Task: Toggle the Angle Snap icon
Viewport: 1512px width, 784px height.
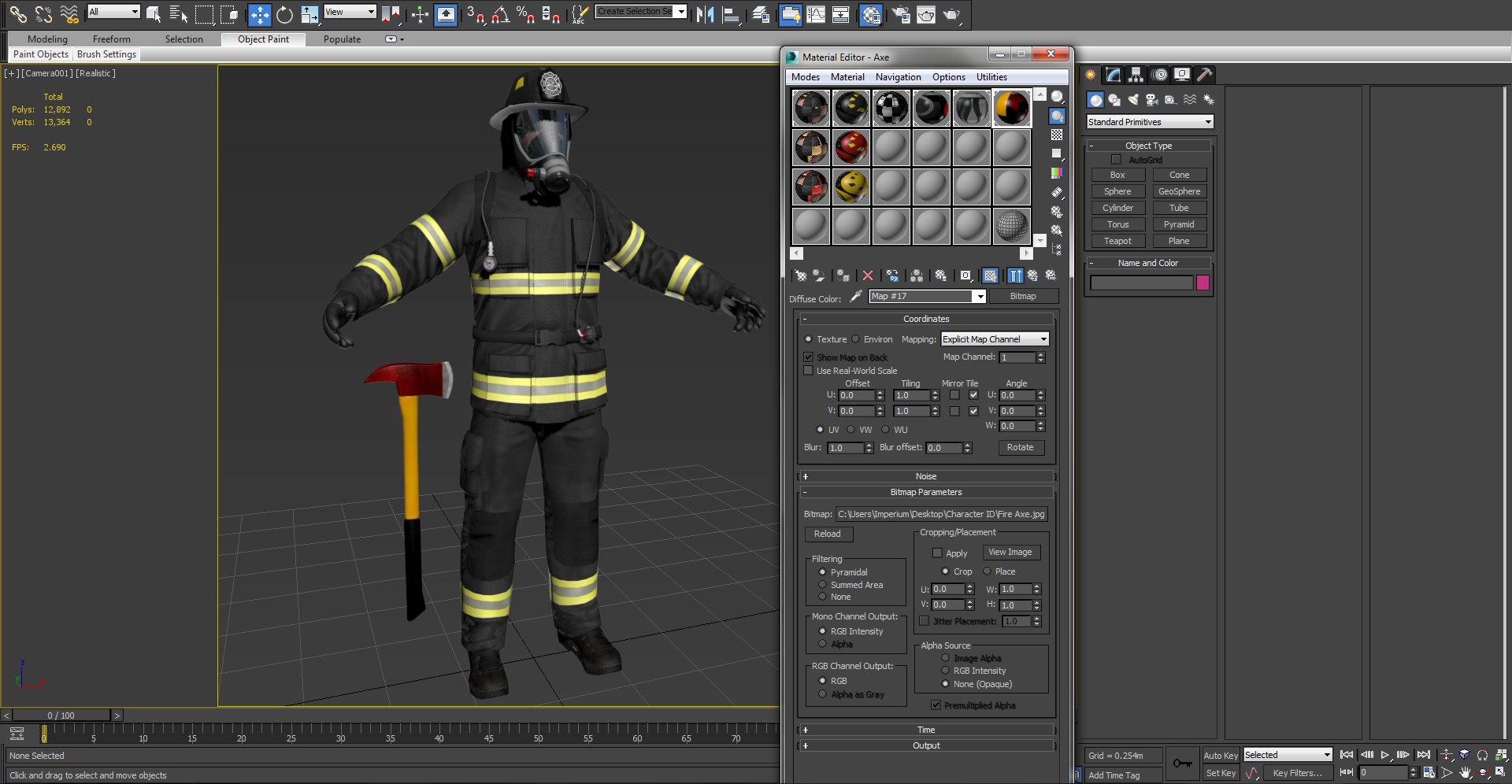Action: coord(500,14)
